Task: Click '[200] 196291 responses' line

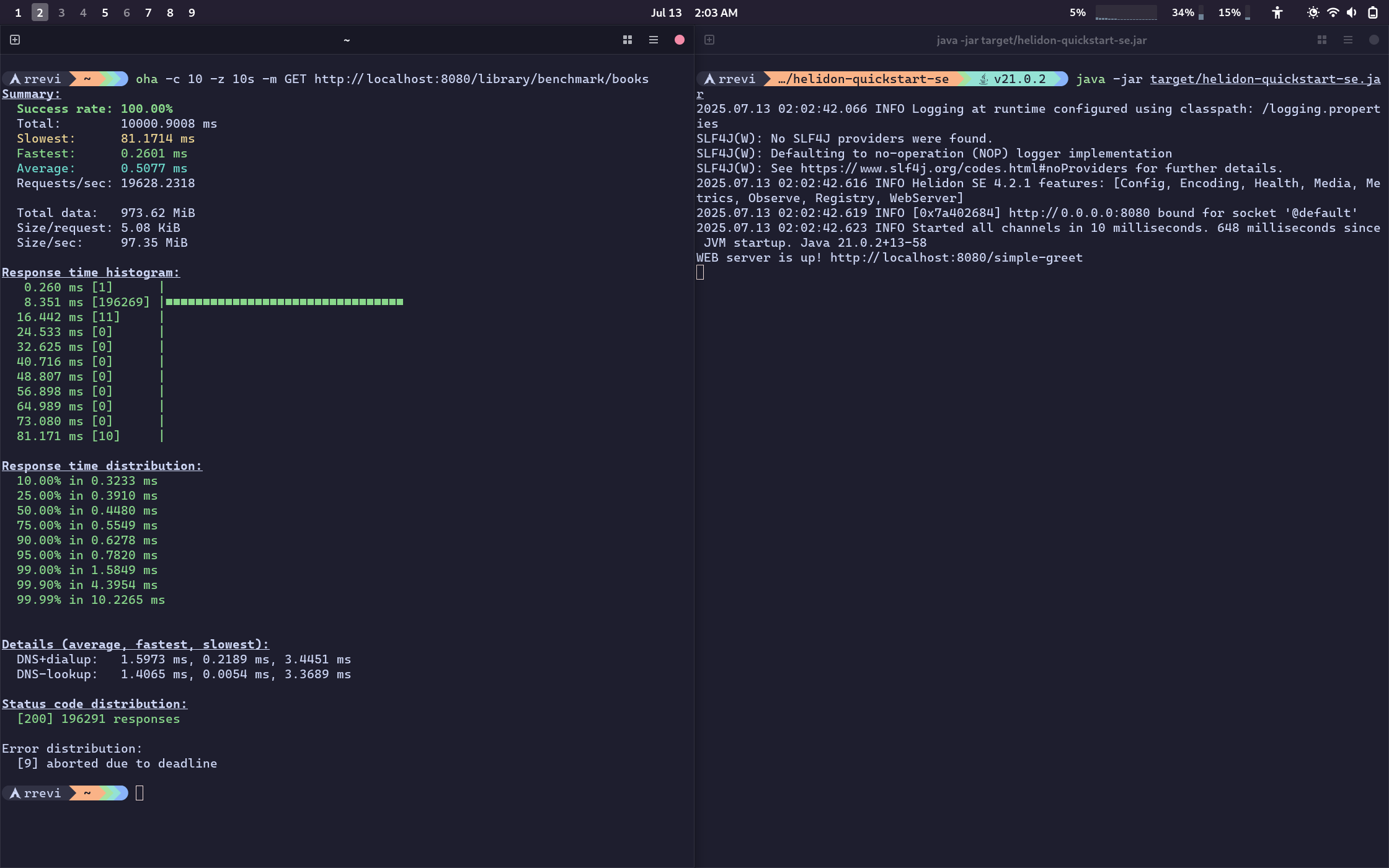Action: coord(98,719)
